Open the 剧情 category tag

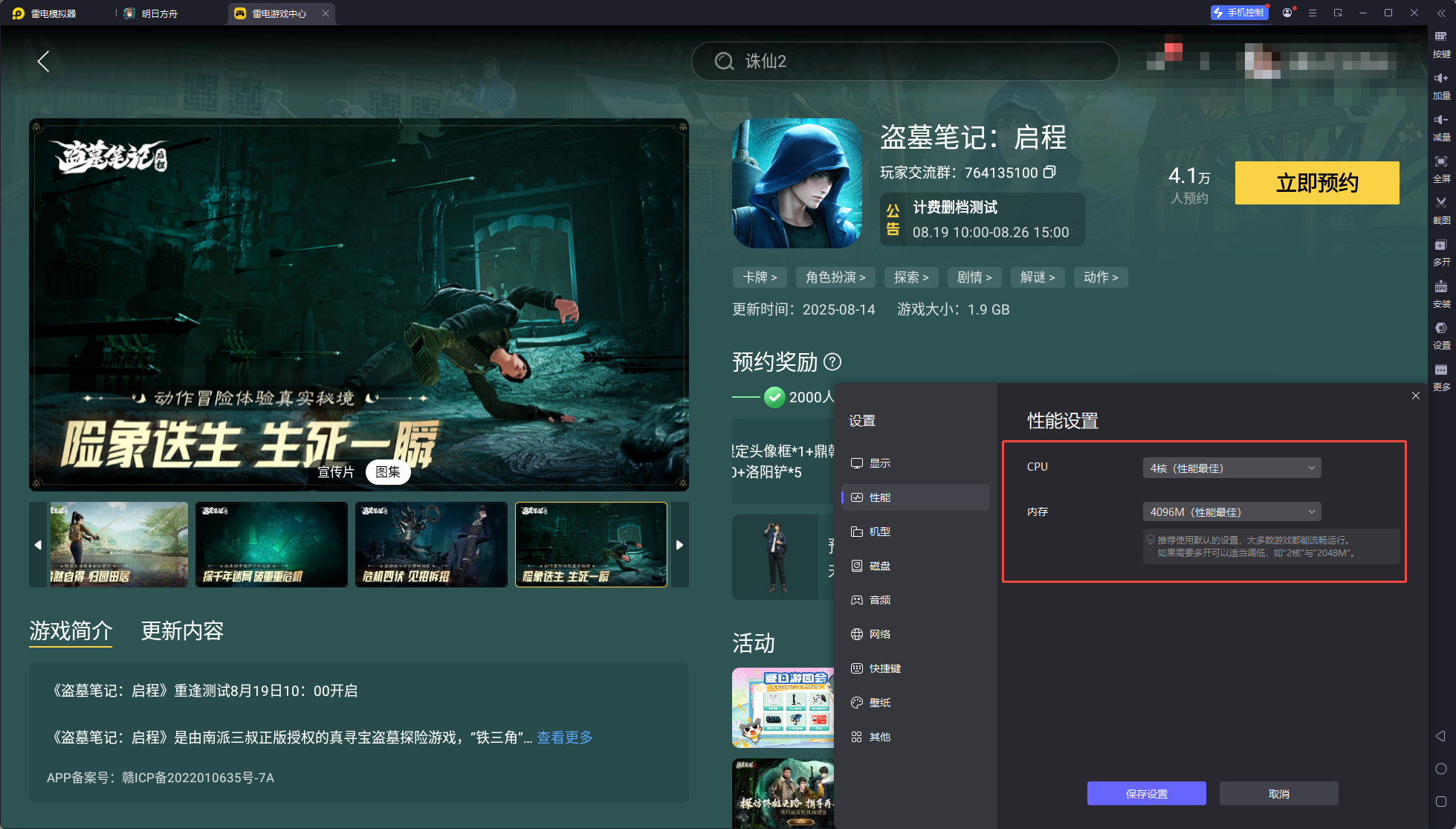tap(974, 277)
